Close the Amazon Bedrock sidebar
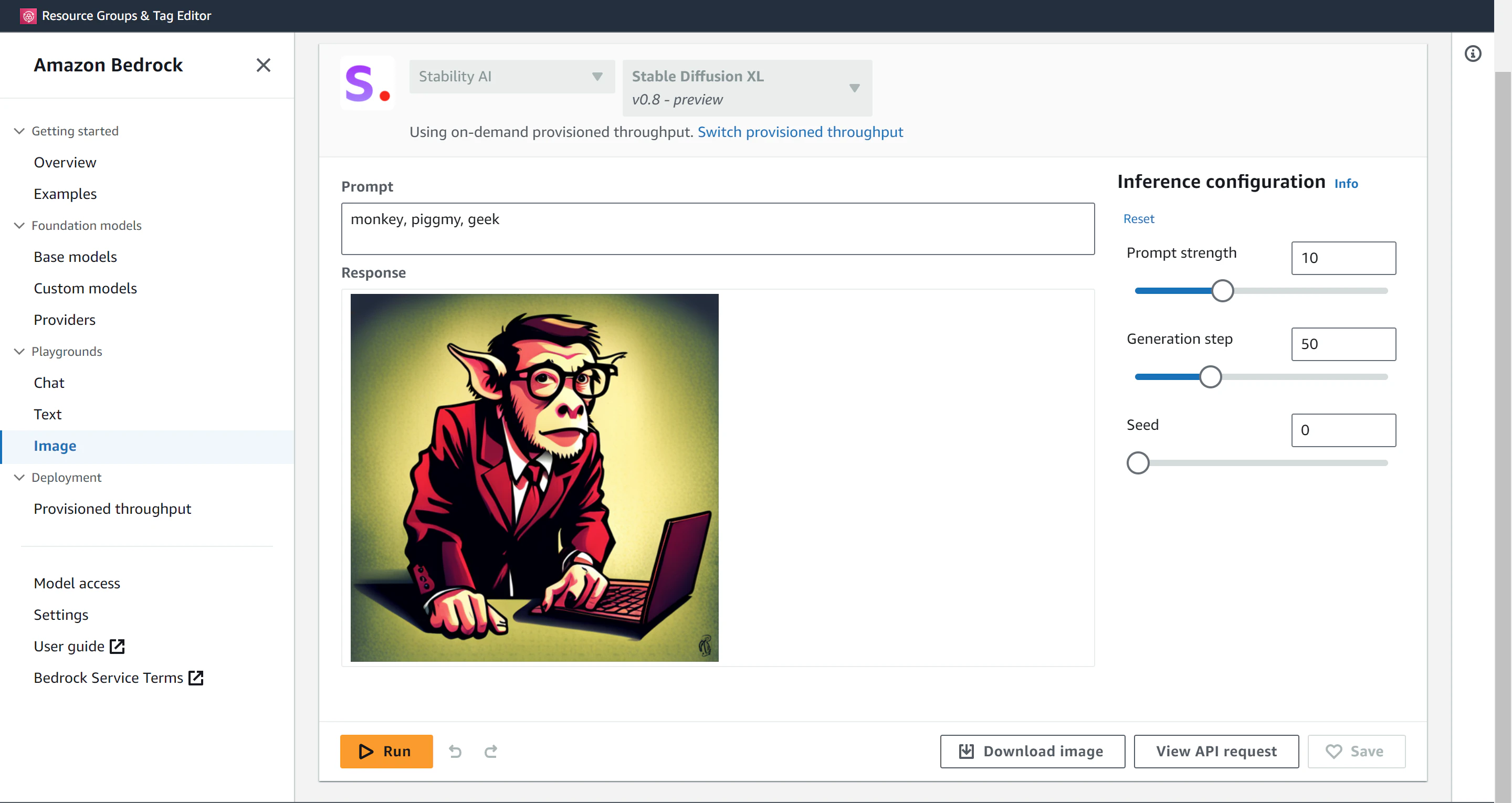Screen dimensions: 1512x803 (x=263, y=65)
